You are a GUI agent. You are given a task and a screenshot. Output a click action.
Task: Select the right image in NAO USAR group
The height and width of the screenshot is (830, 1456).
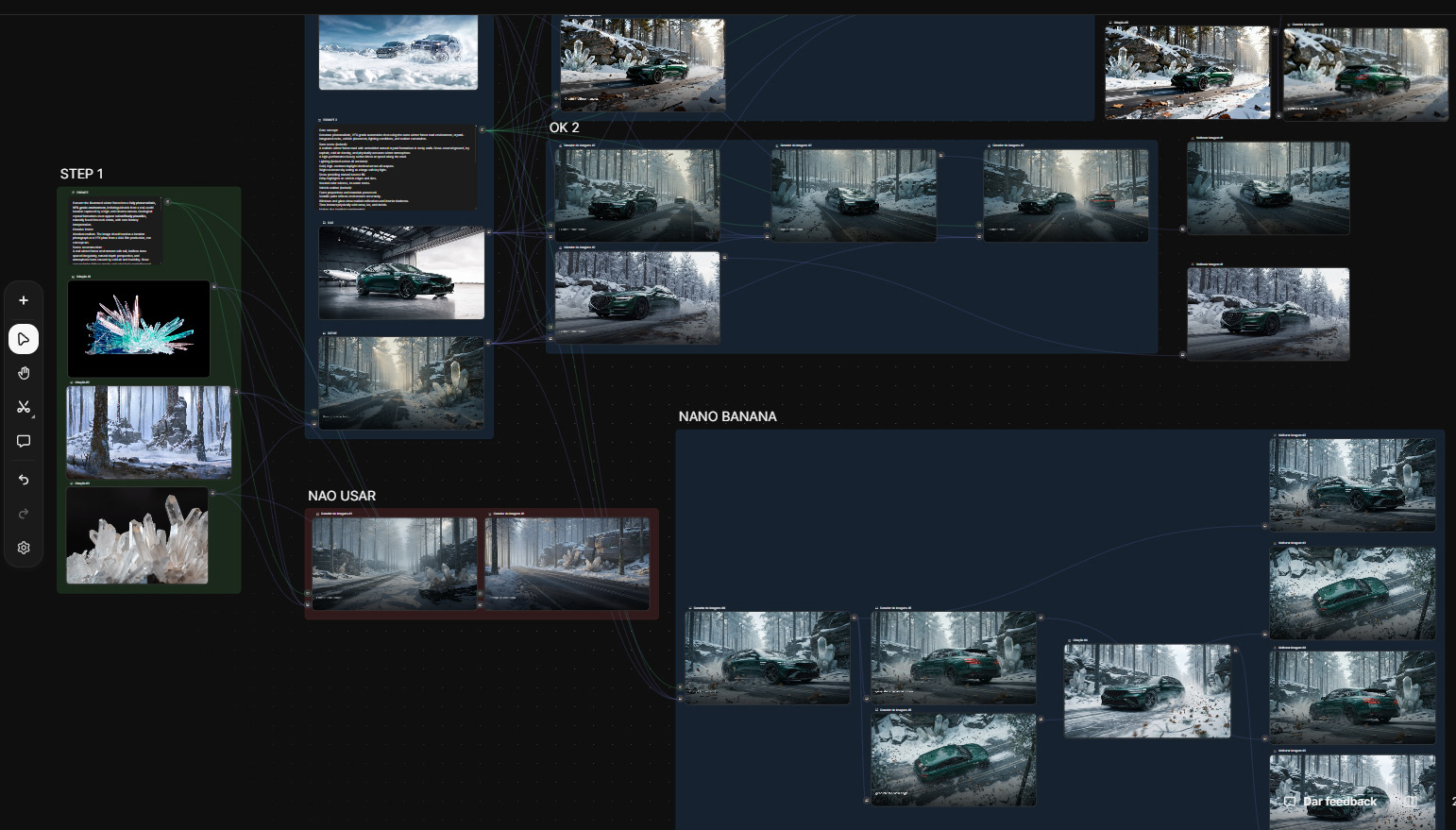(567, 563)
